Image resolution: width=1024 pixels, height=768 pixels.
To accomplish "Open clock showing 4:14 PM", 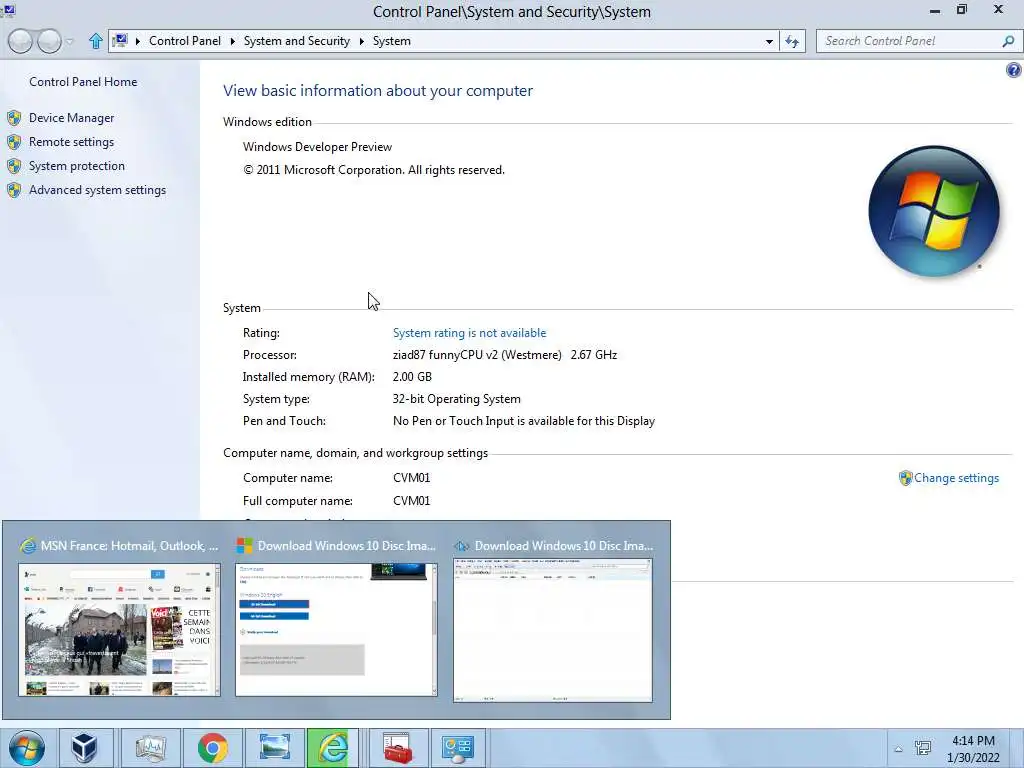I will point(973,749).
